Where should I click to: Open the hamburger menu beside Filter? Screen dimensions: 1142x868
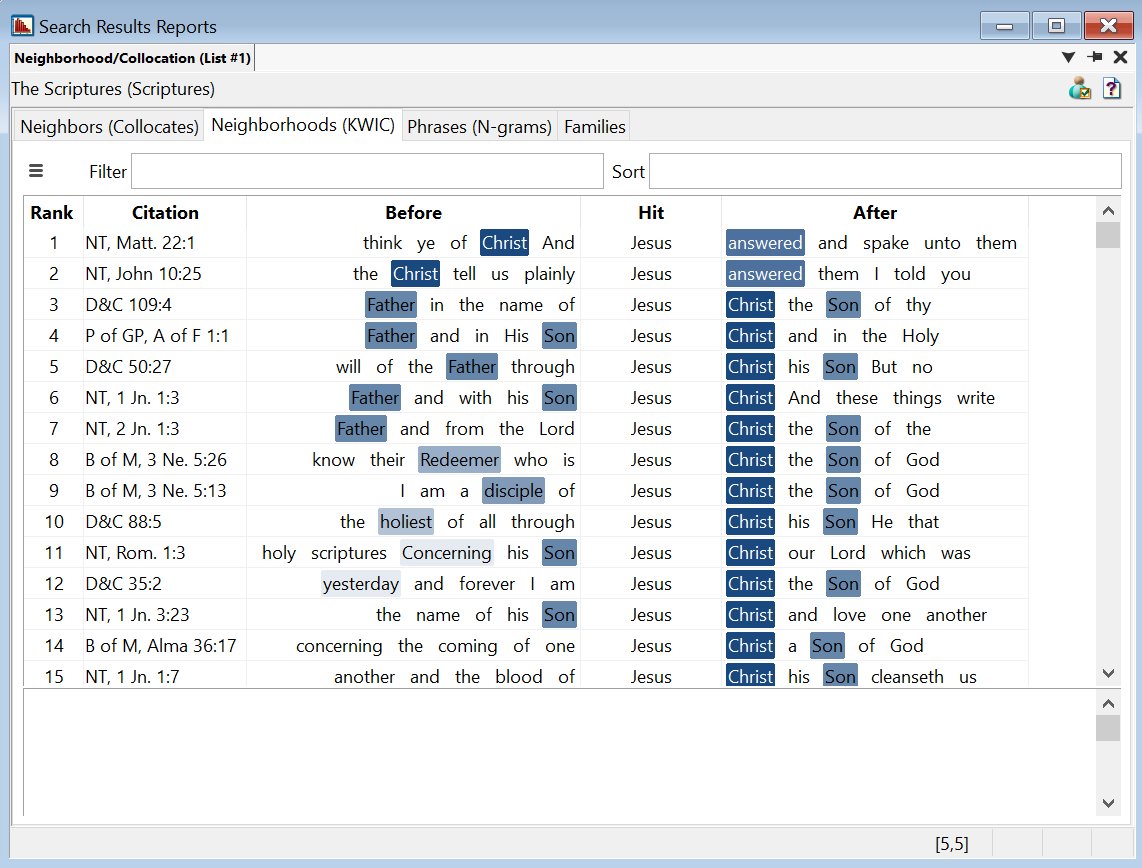pyautogui.click(x=36, y=171)
